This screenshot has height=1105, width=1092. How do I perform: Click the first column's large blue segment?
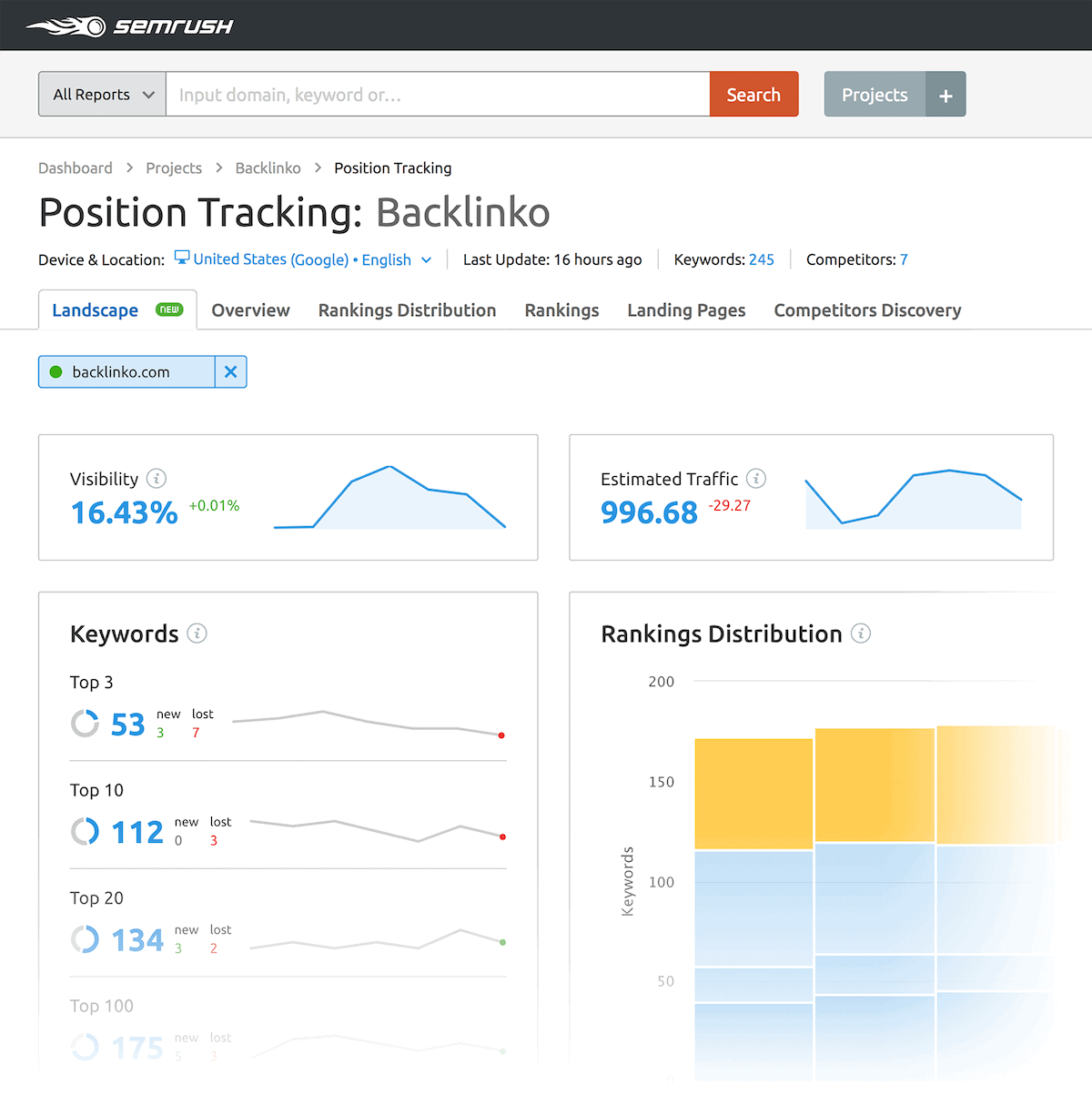coord(753,908)
